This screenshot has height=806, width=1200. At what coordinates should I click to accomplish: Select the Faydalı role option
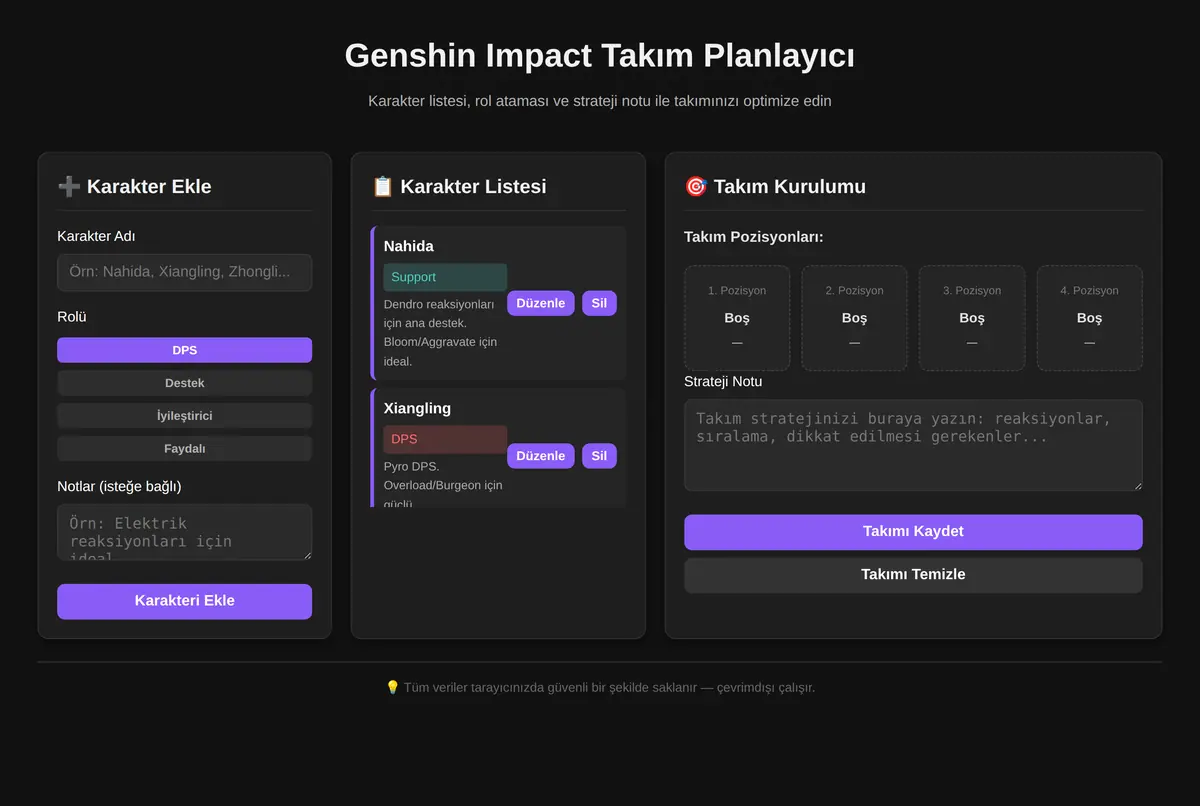184,449
